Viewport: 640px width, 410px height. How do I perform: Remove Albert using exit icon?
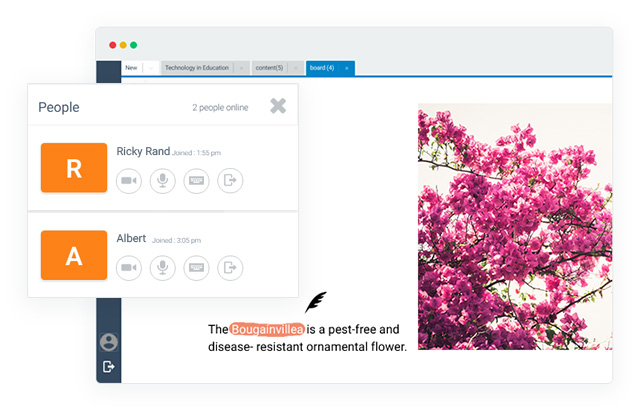pyautogui.click(x=230, y=267)
